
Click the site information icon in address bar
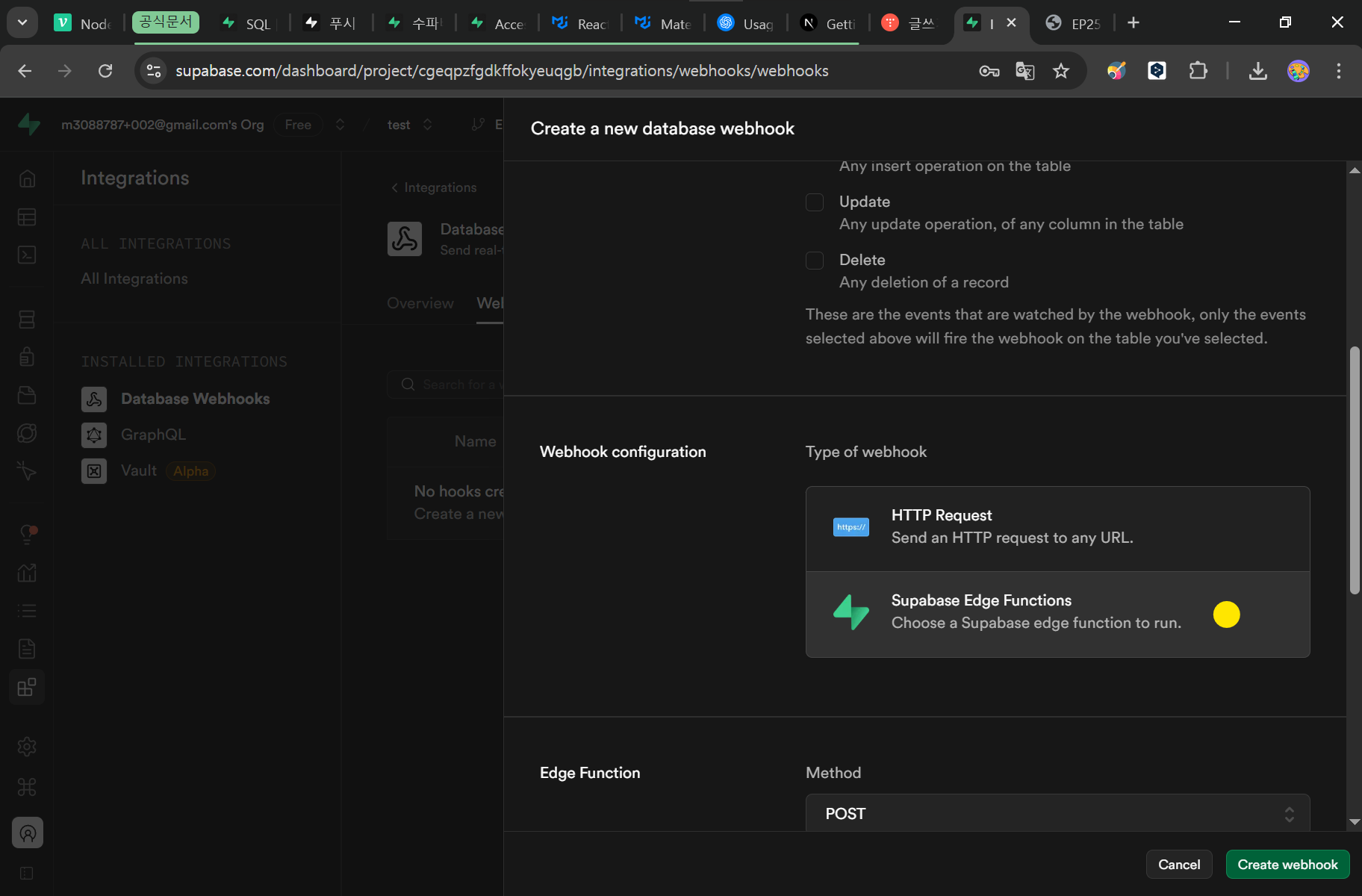[154, 71]
